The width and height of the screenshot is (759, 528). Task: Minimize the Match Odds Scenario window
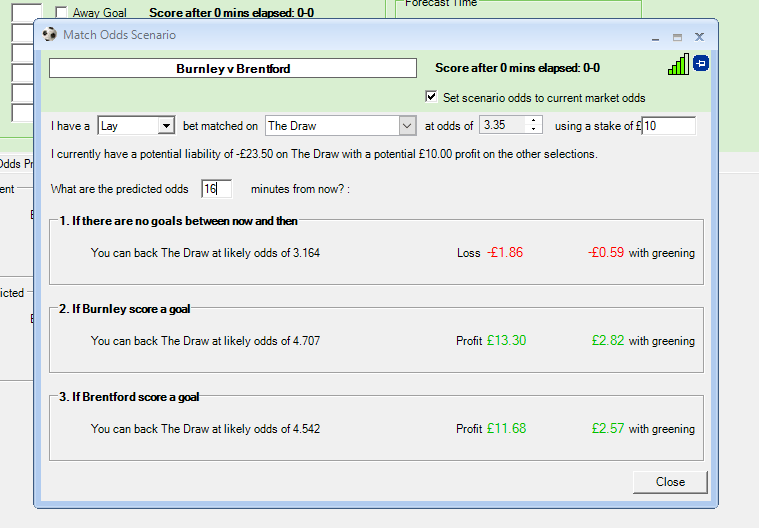pyautogui.click(x=655, y=36)
